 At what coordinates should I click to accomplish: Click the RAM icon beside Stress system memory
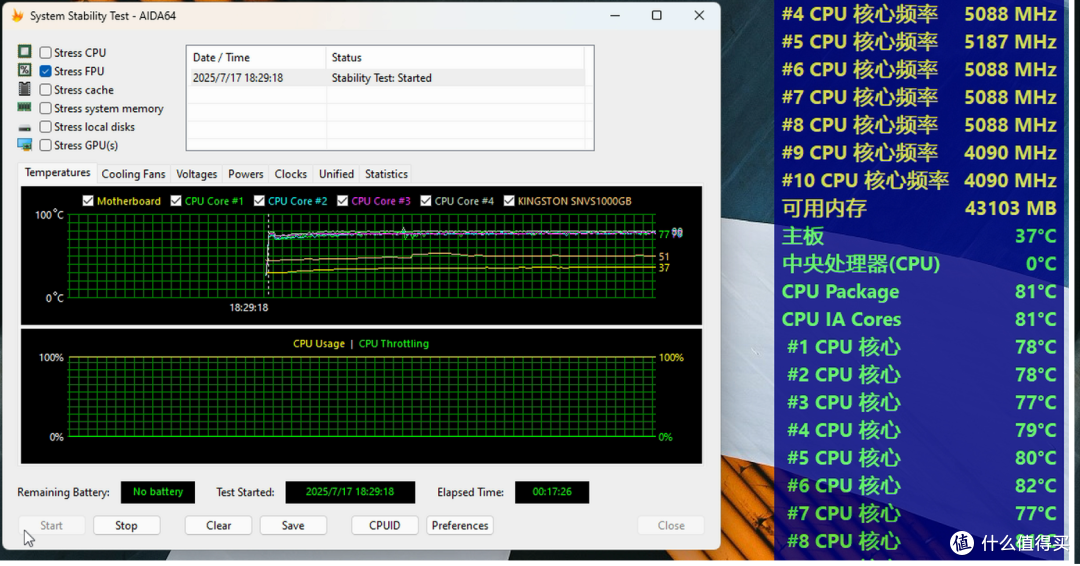click(x=24, y=108)
